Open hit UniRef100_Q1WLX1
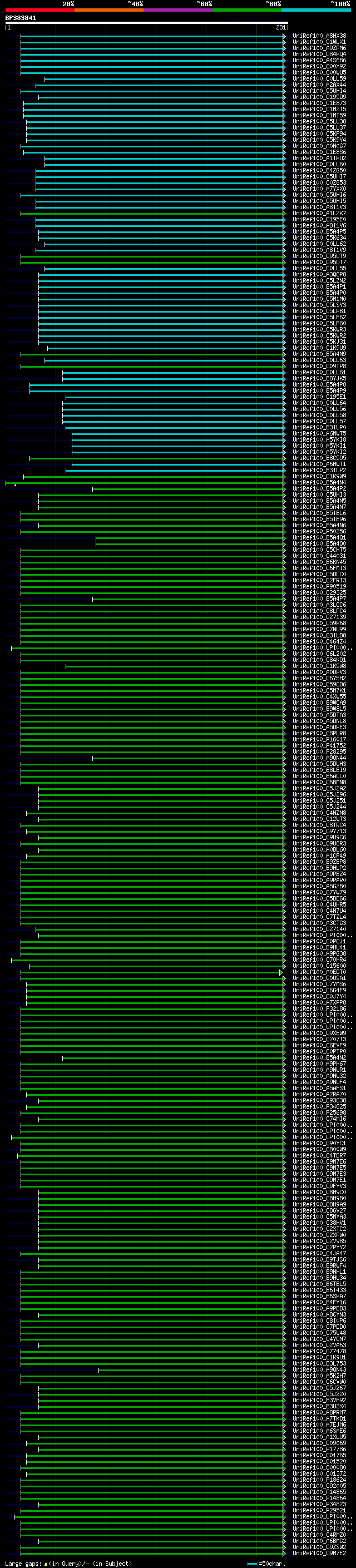This screenshot has width=356, height=1568. 319,42
